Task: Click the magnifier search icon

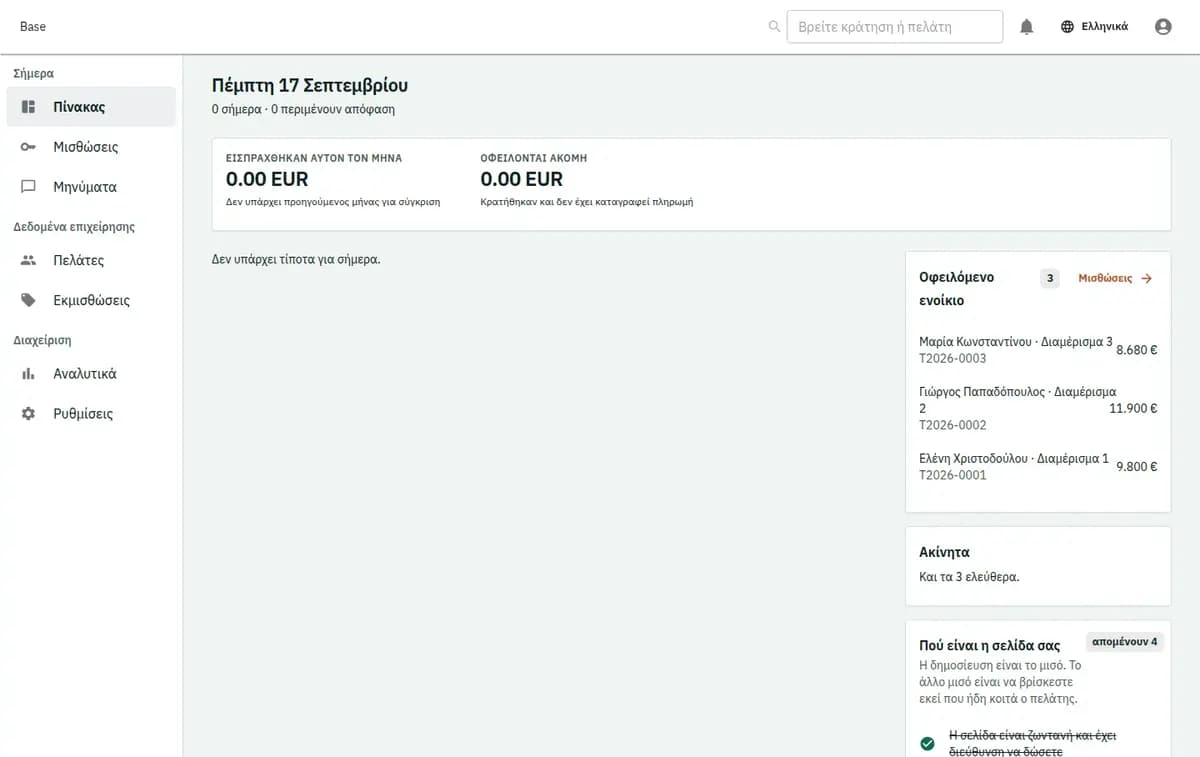Action: pos(774,27)
